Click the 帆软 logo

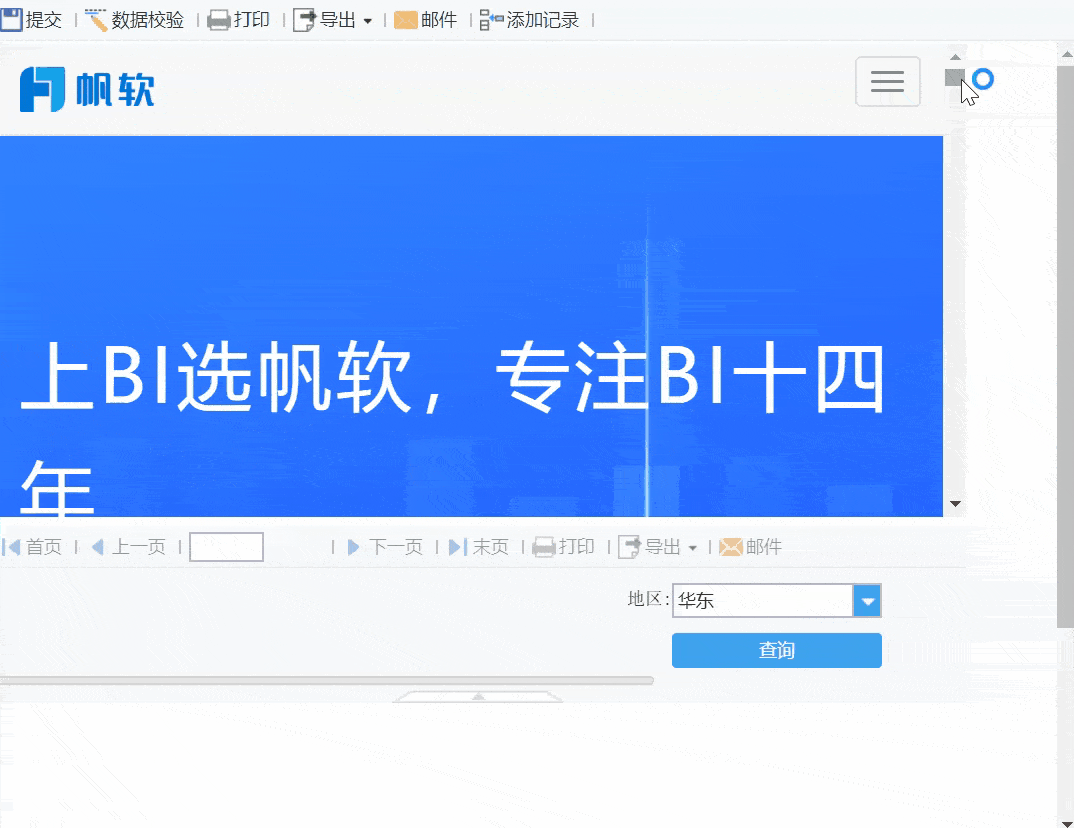(x=87, y=89)
